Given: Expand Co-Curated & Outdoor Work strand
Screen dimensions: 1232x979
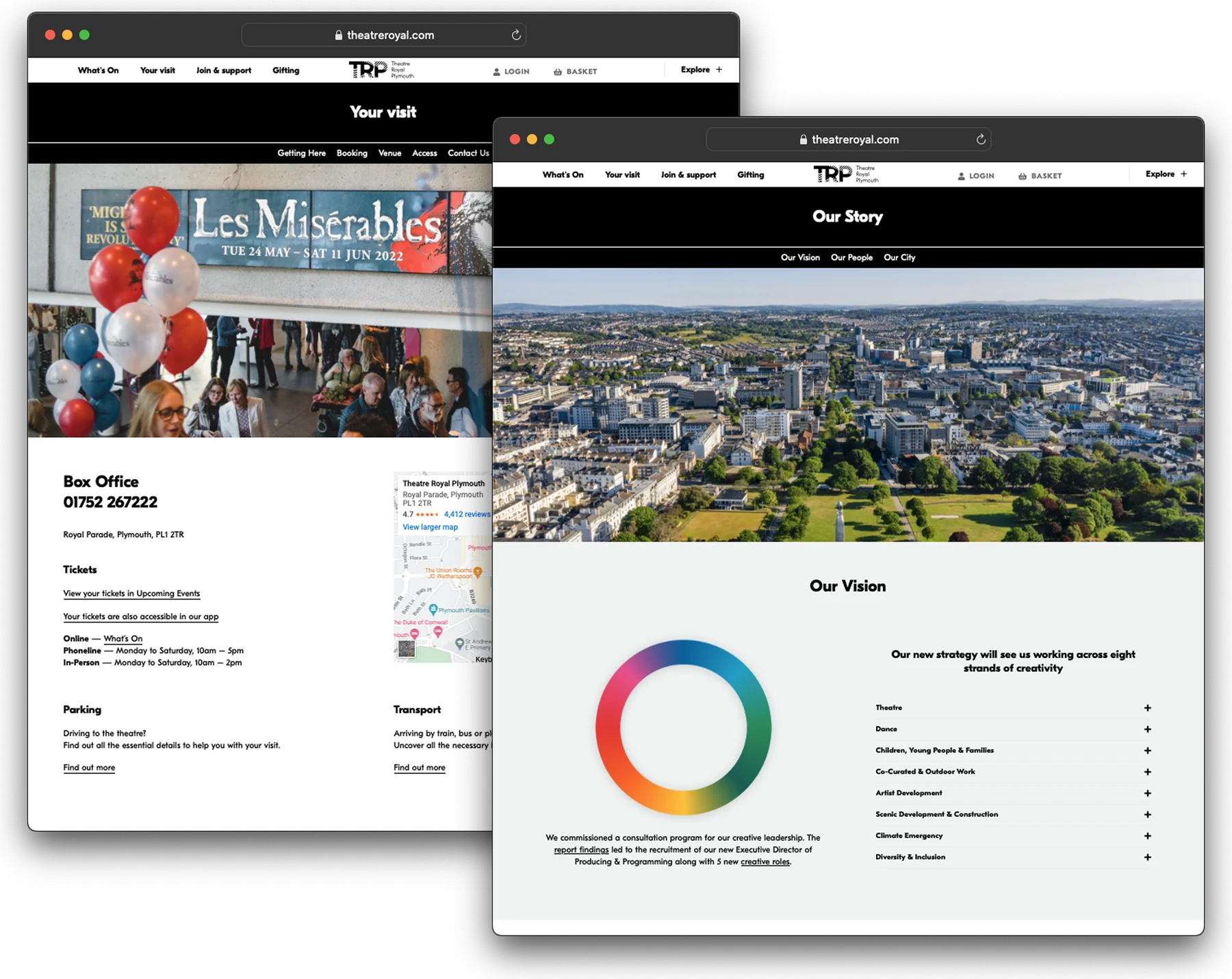Looking at the screenshot, I should point(1013,771).
